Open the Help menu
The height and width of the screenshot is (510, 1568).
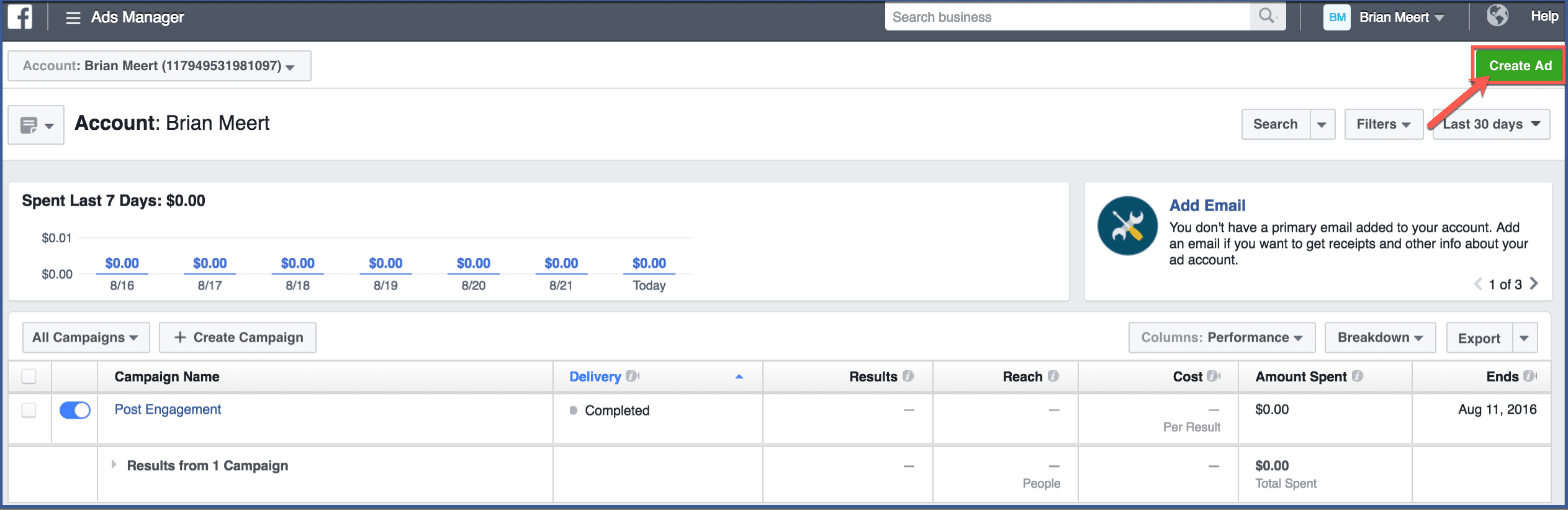(1544, 16)
